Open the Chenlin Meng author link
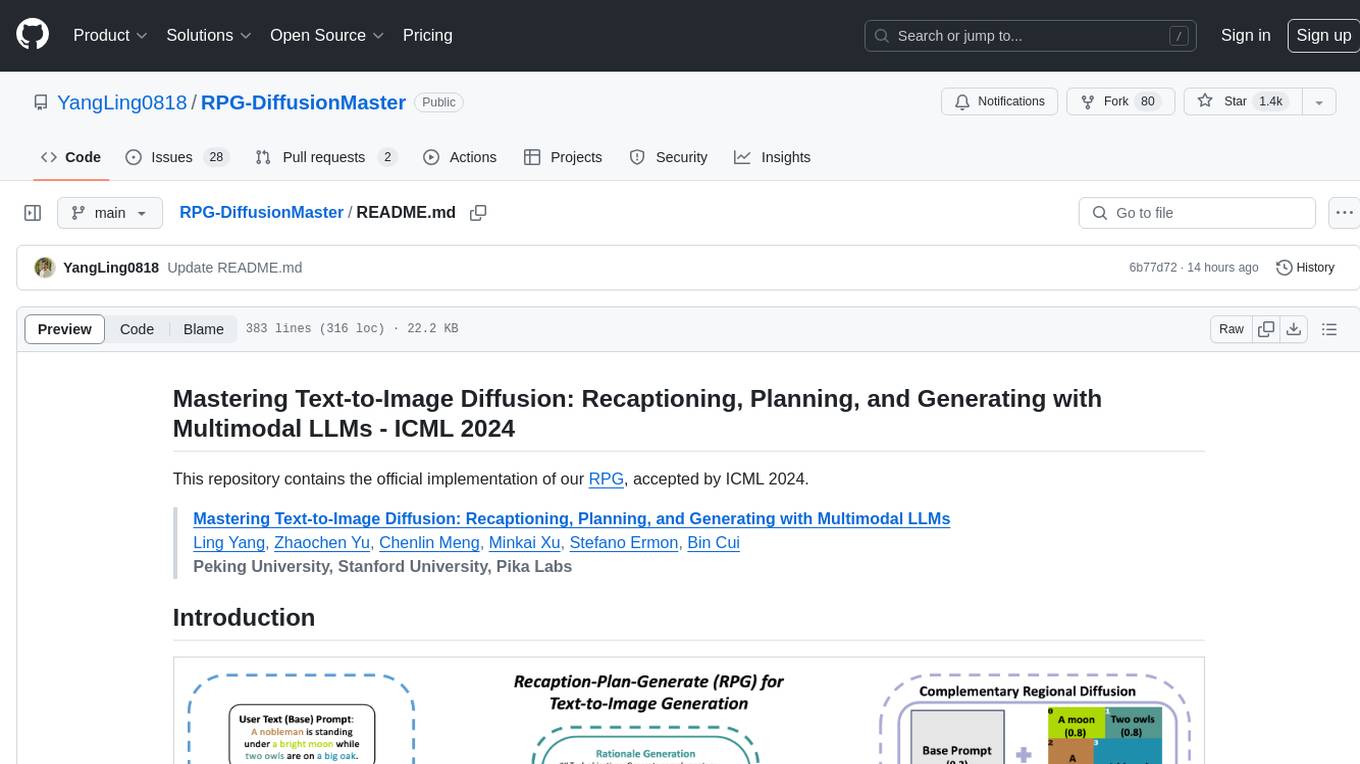The height and width of the screenshot is (764, 1360). coord(429,543)
